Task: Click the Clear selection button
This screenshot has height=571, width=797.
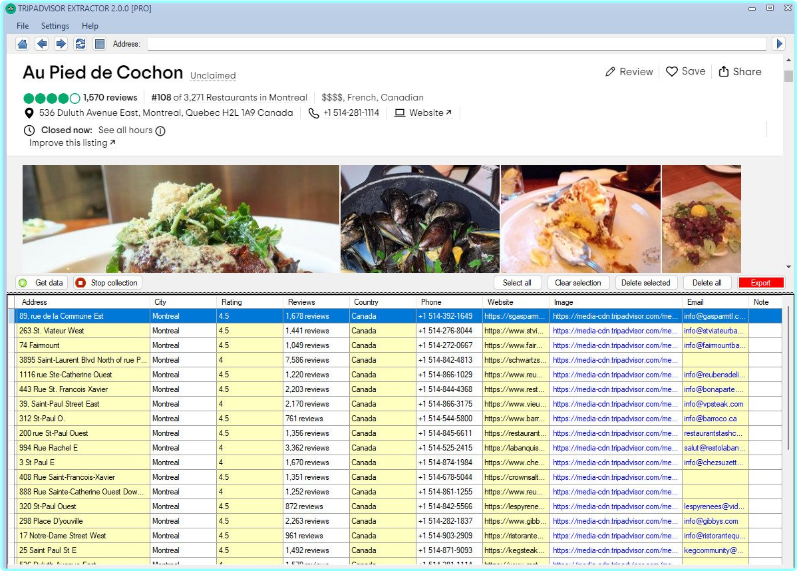Action: click(x=578, y=283)
